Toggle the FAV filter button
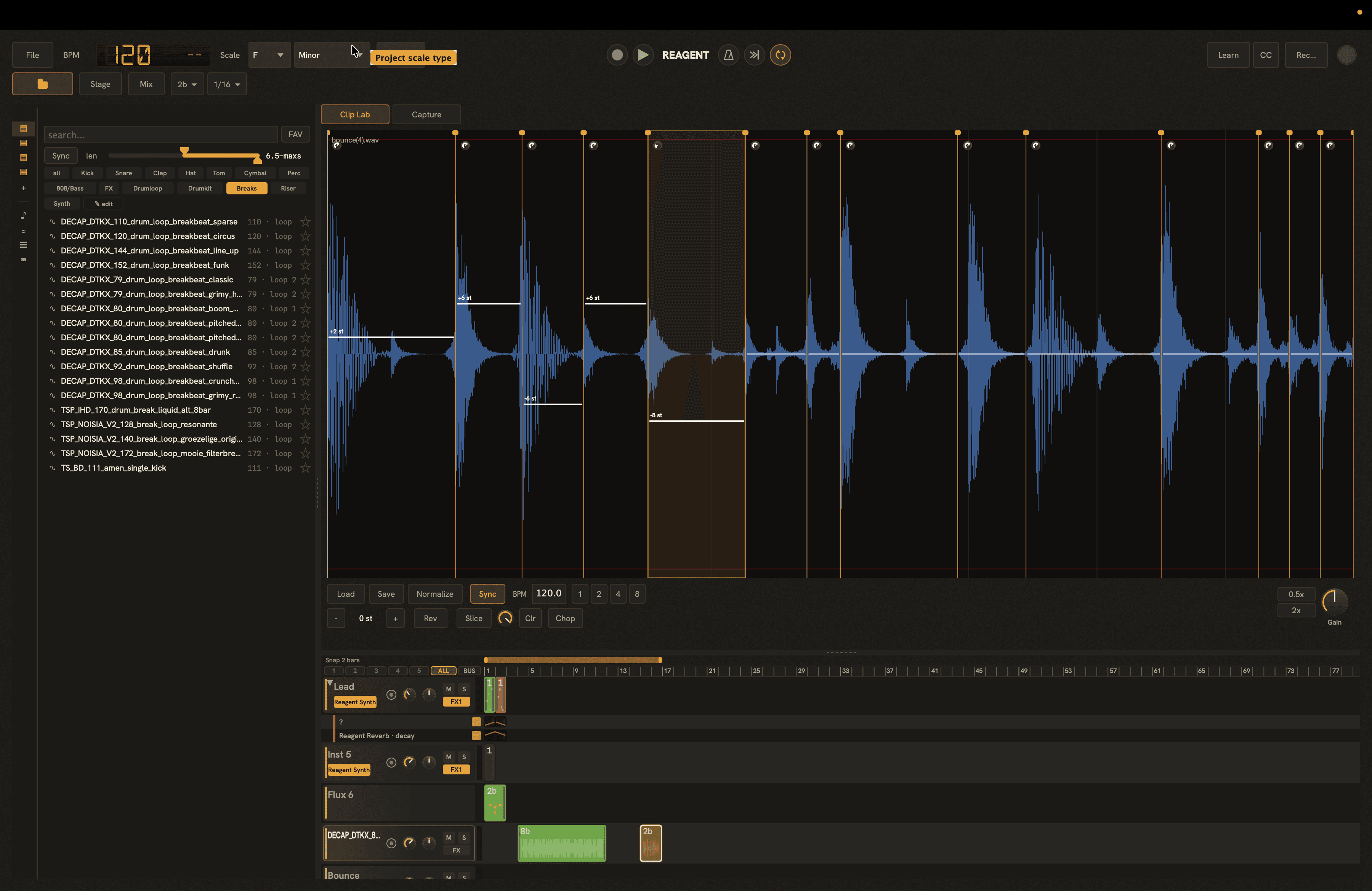The width and height of the screenshot is (1372, 891). tap(295, 134)
